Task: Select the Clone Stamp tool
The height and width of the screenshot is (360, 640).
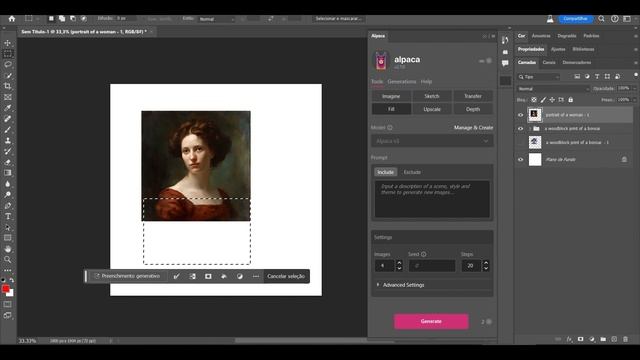Action: (8, 140)
